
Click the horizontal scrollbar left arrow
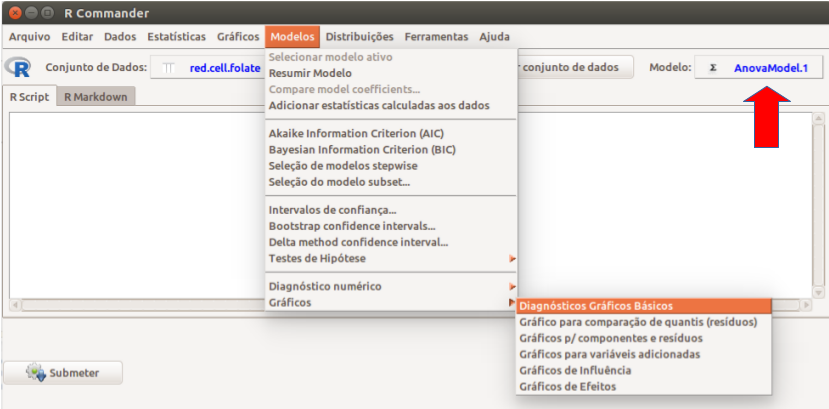tap(15, 305)
